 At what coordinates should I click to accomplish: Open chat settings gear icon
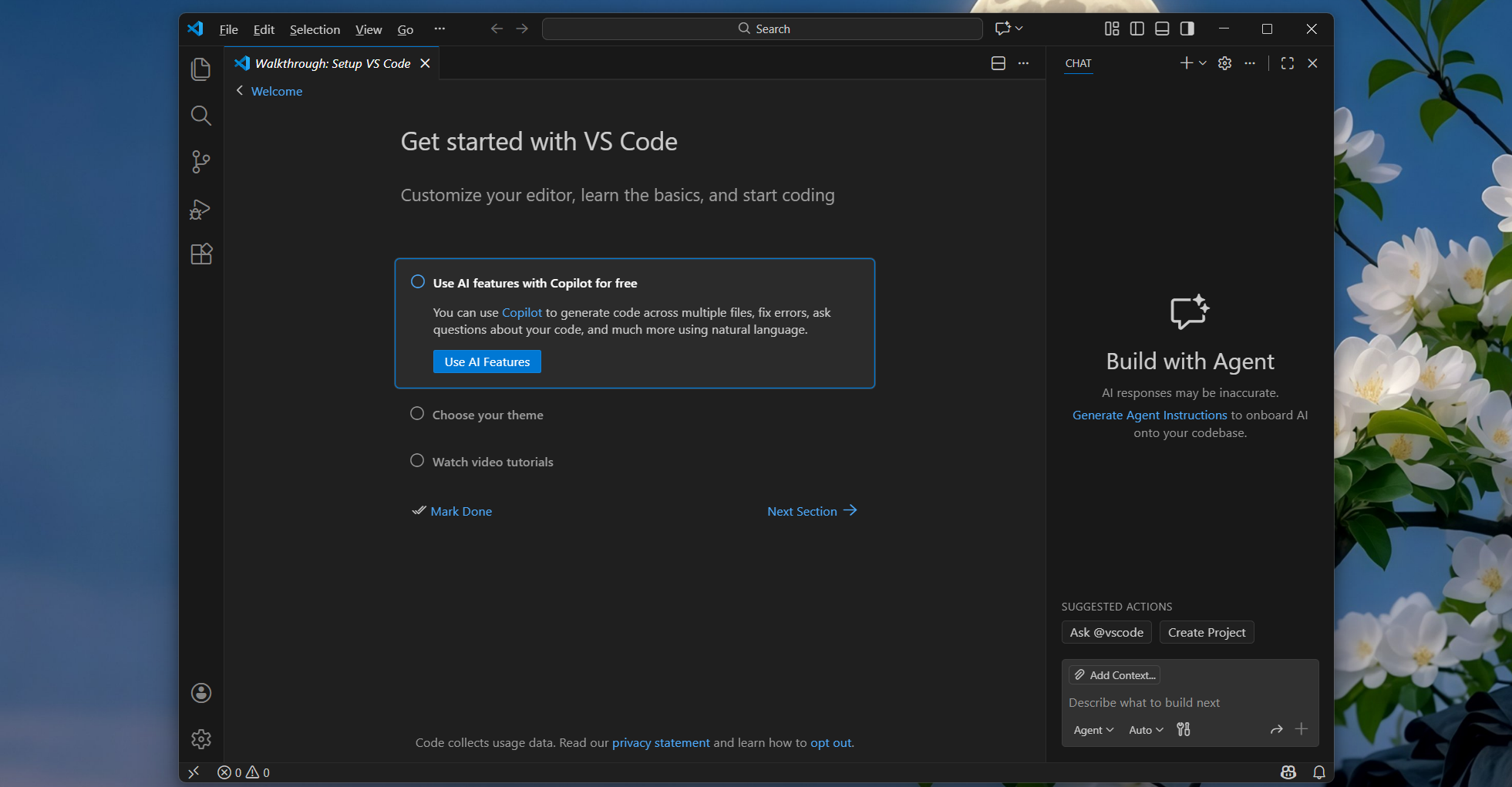[1224, 63]
